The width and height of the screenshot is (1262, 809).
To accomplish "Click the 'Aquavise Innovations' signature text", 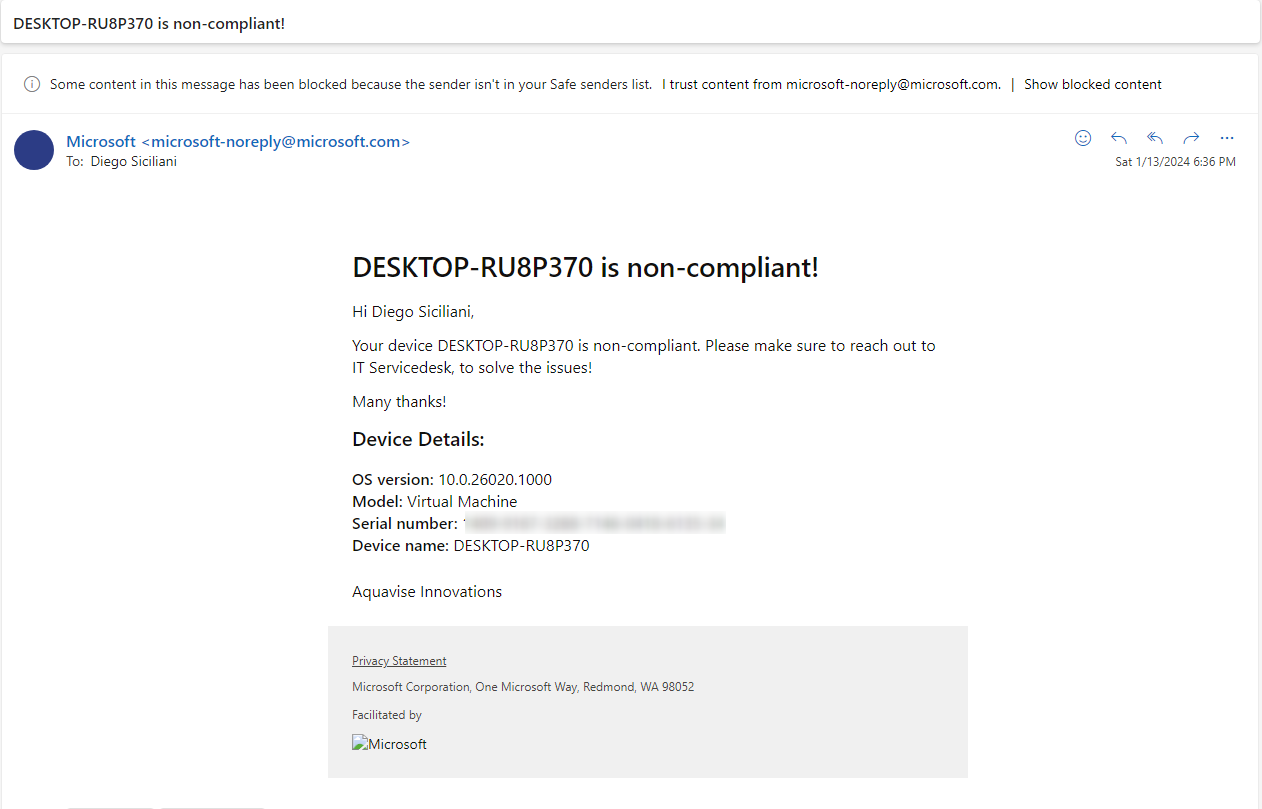I will pos(427,592).
